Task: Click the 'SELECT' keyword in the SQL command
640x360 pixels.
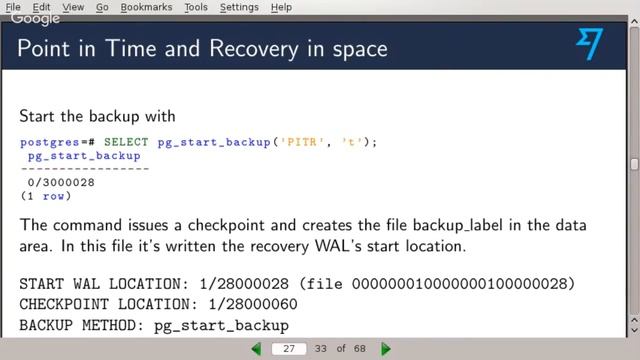Action: 126,142
